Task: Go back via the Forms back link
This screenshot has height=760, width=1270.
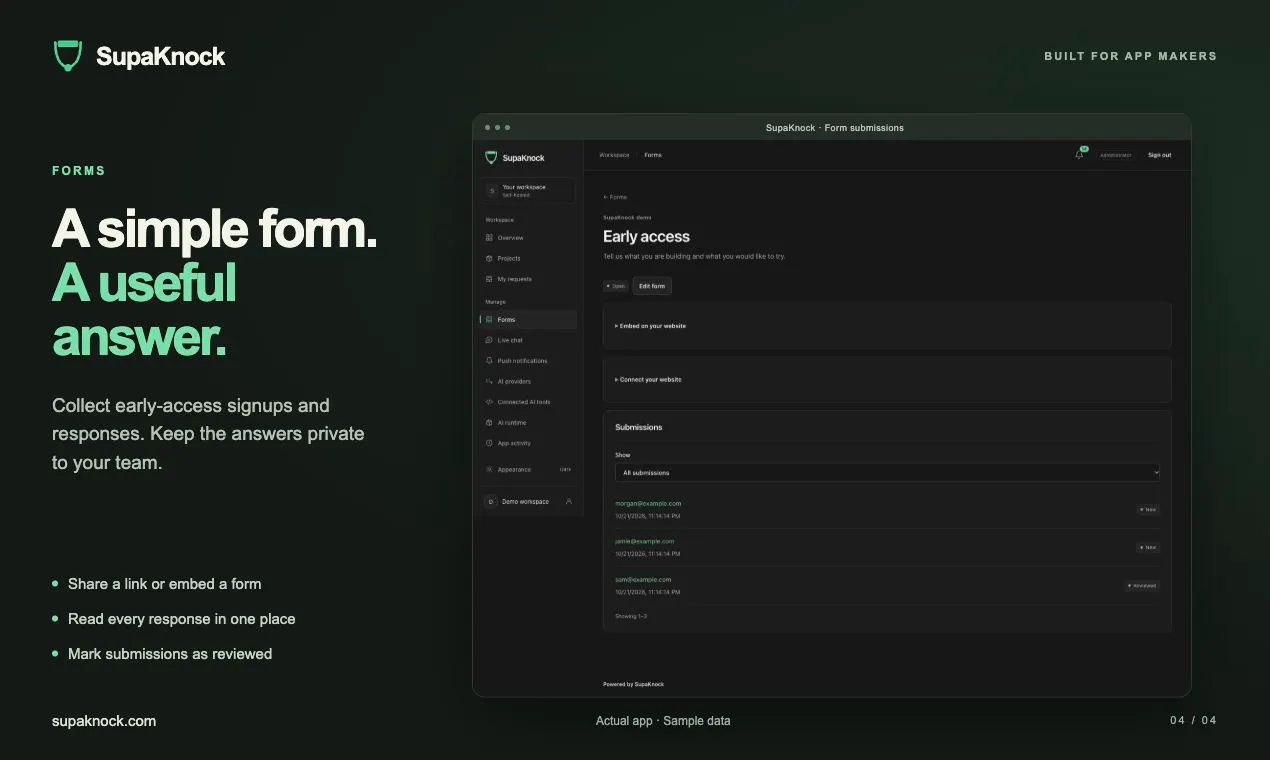Action: click(615, 197)
